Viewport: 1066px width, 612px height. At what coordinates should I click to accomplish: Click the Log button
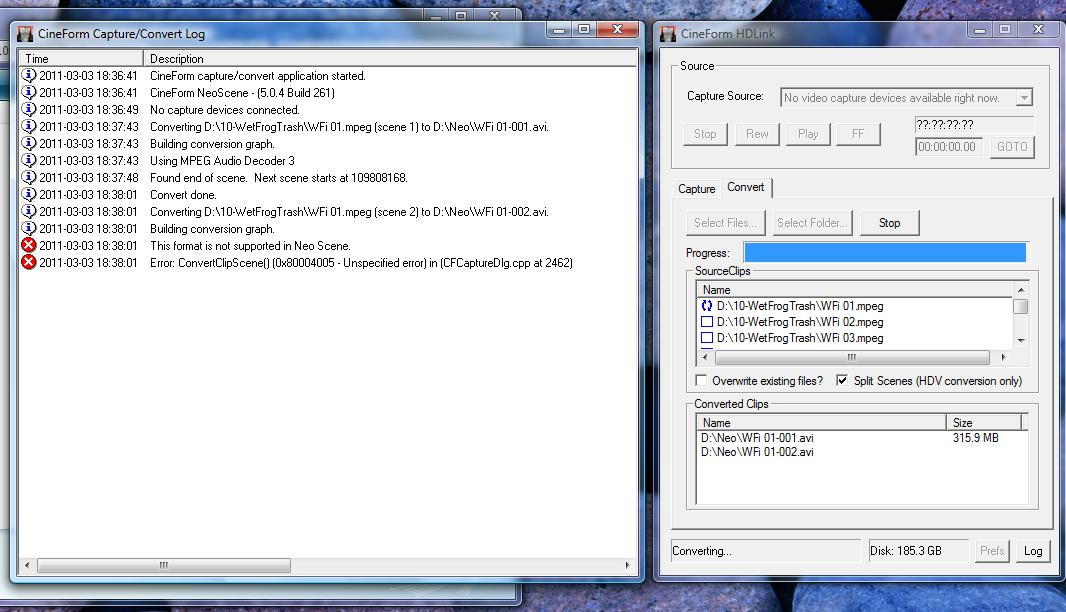pos(1033,551)
